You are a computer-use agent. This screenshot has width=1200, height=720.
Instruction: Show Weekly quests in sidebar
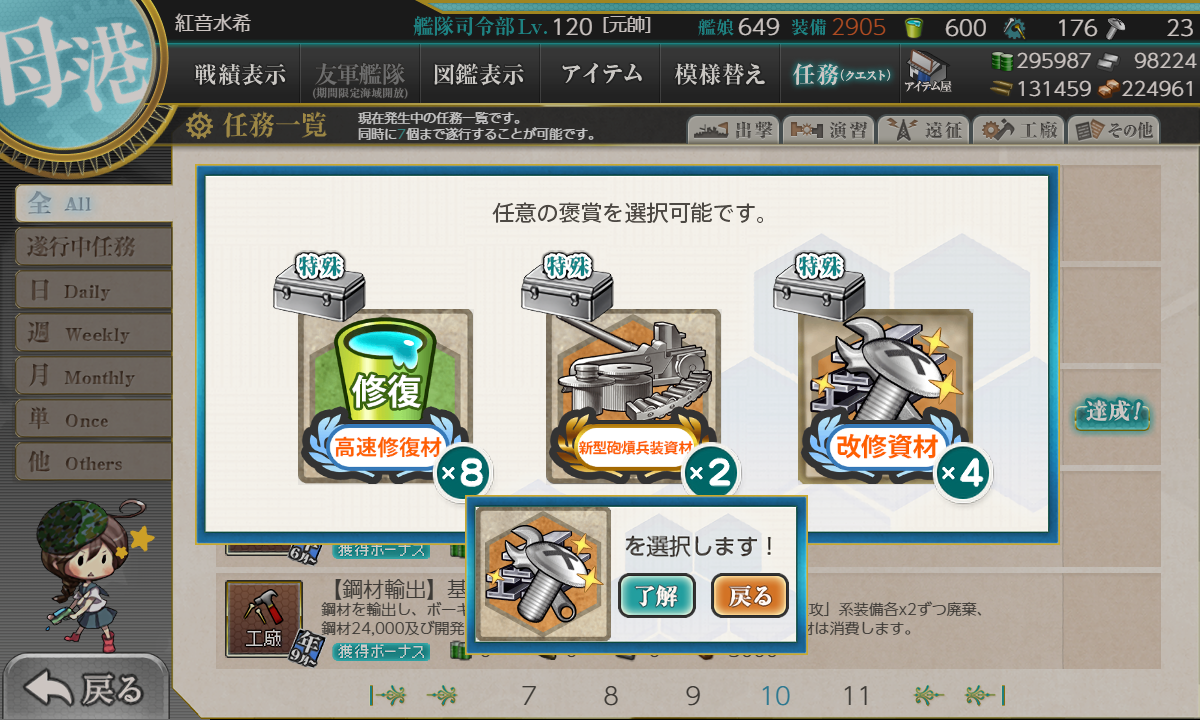[93, 334]
